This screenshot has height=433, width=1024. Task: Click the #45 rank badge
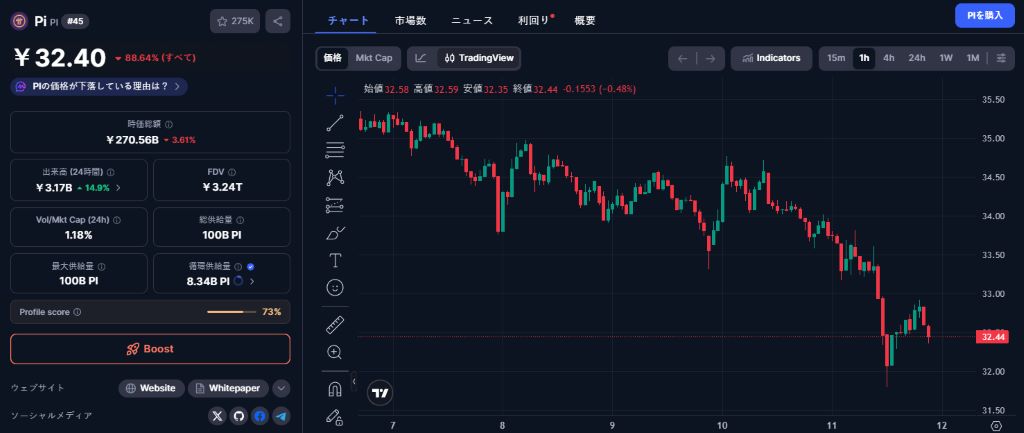76,22
